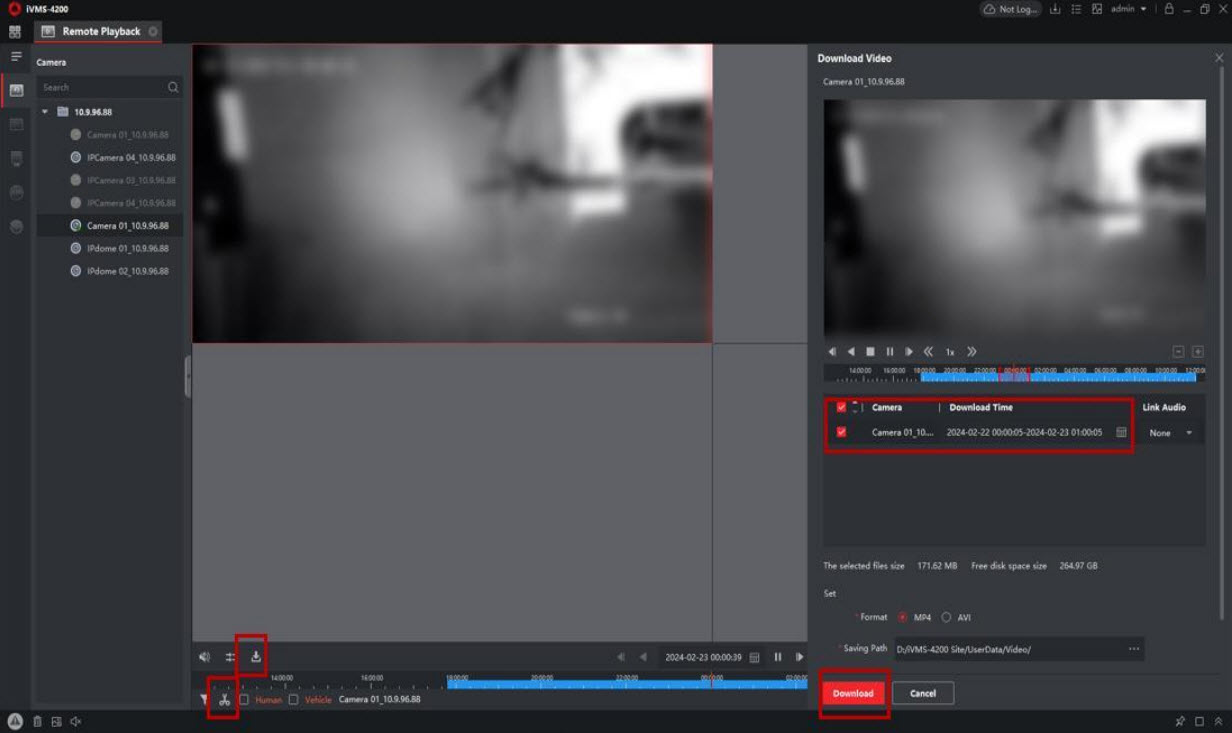Open the calendar icon beside the playback time

tap(754, 657)
